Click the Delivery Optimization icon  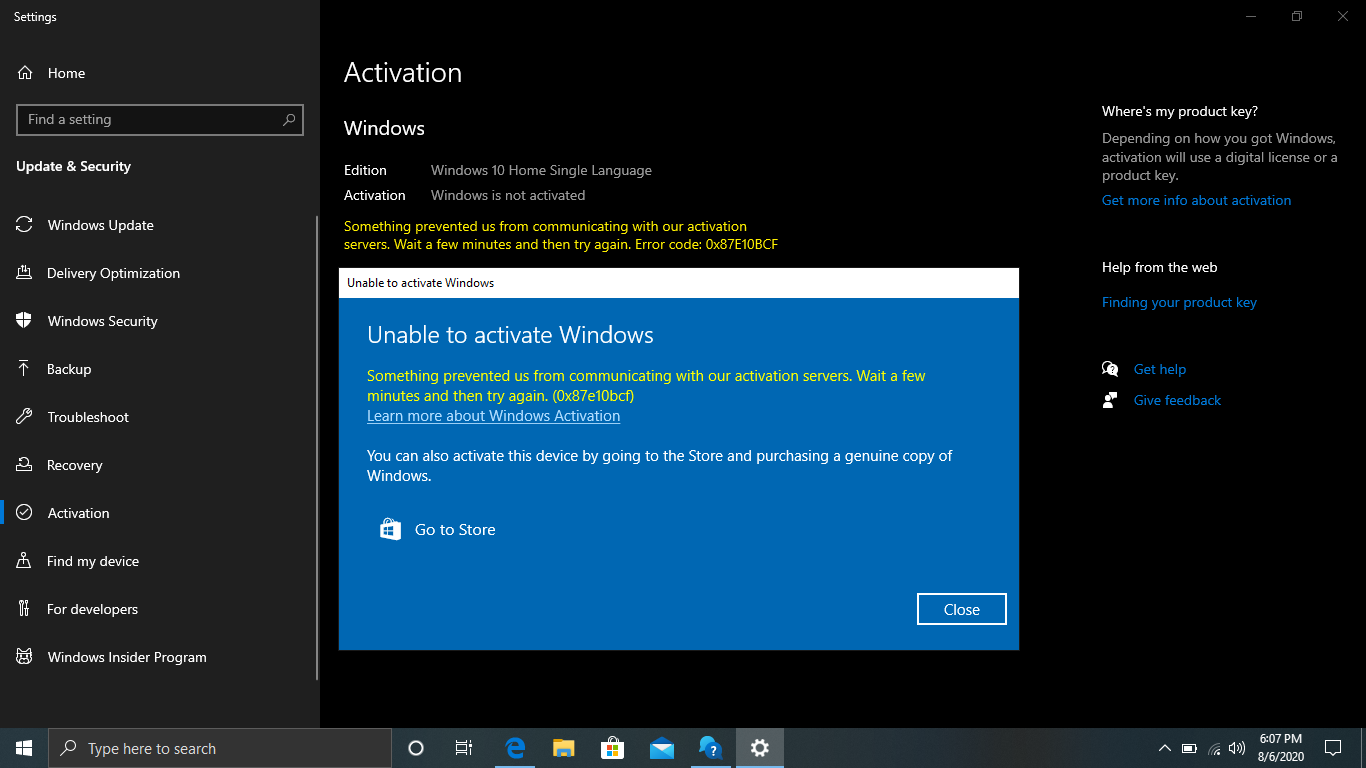pos(25,273)
